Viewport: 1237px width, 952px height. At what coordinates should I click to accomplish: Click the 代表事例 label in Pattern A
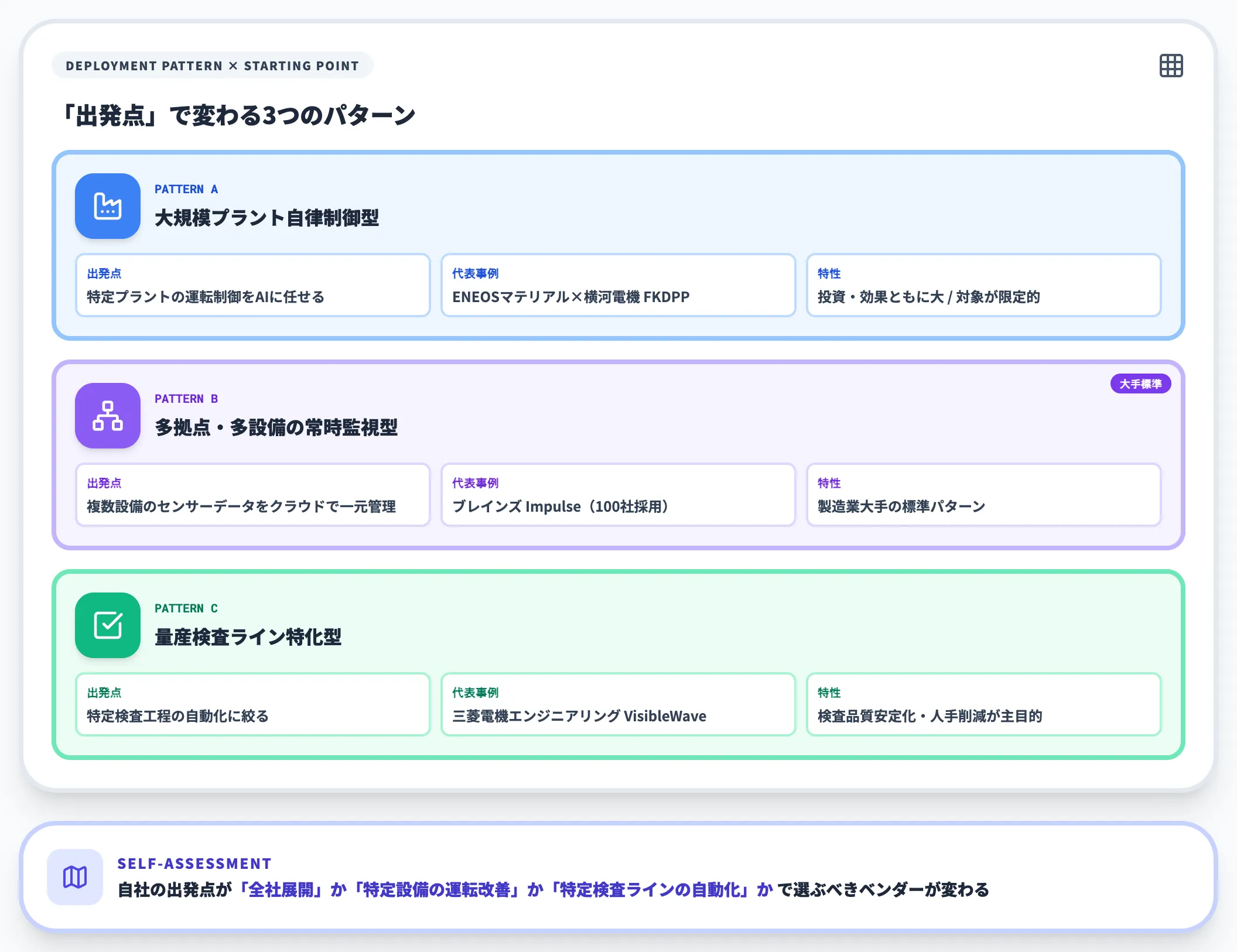tap(476, 273)
